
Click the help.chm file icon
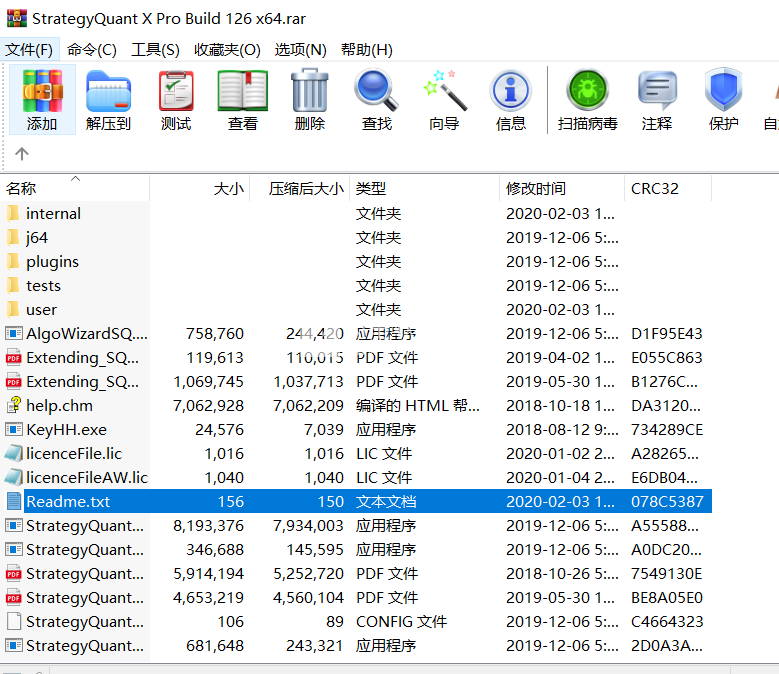[x=14, y=405]
